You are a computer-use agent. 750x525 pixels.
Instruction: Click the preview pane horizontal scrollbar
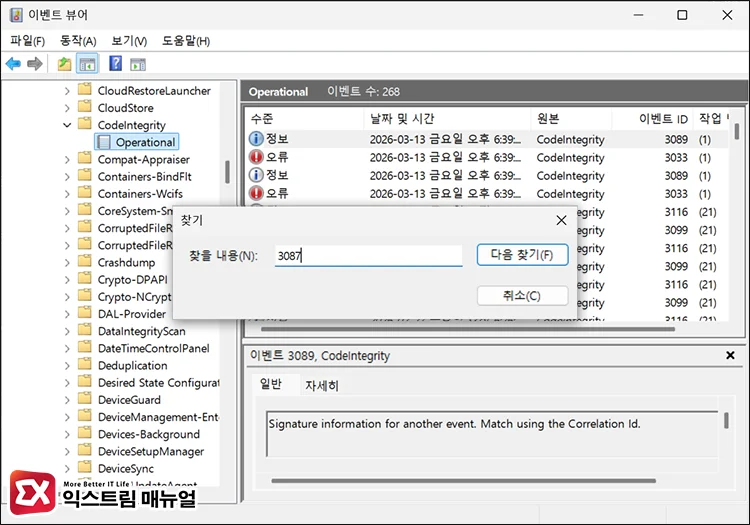pos(463,481)
